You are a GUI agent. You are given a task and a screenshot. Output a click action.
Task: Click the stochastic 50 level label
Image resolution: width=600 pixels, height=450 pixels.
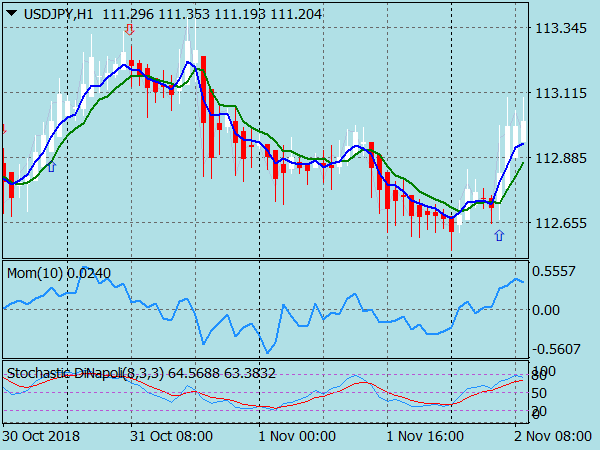[541, 393]
